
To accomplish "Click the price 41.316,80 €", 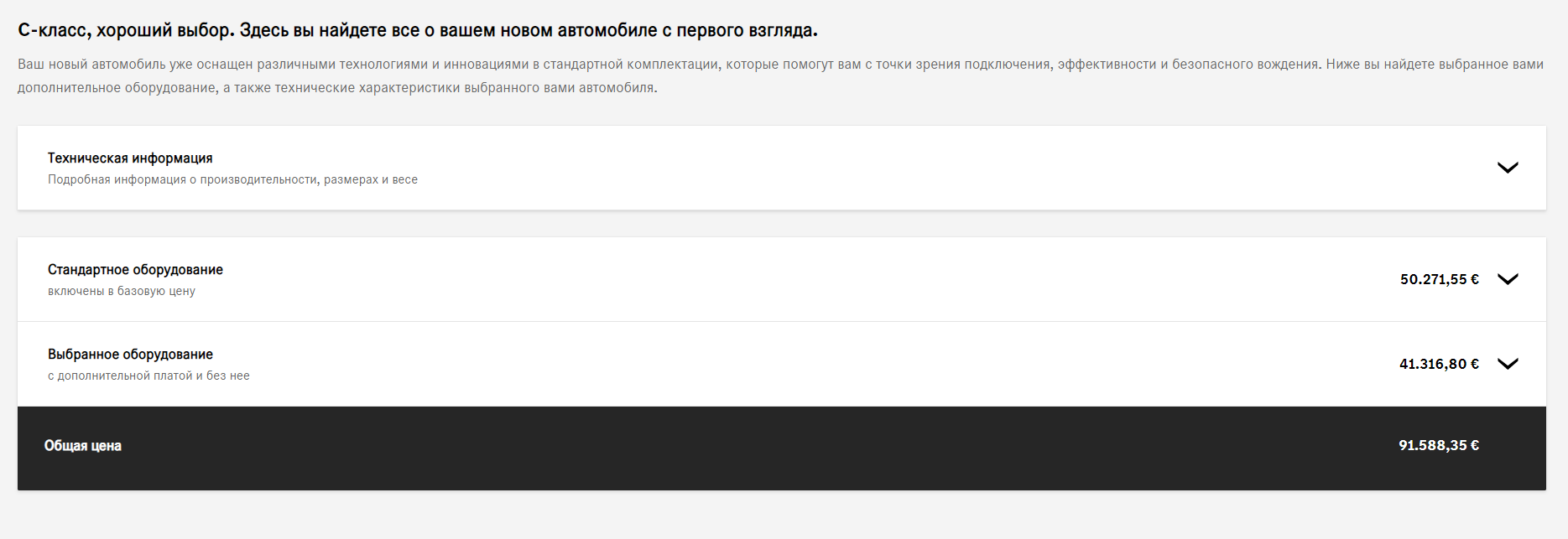I will click(1440, 362).
